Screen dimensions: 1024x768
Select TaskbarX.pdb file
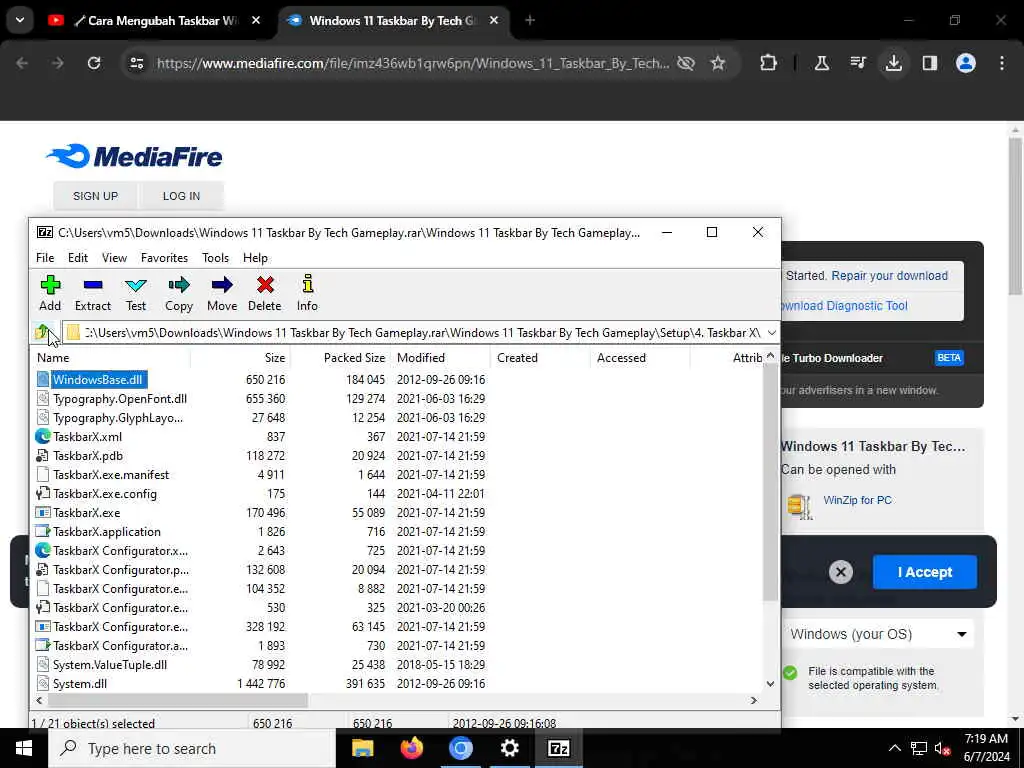[88, 456]
